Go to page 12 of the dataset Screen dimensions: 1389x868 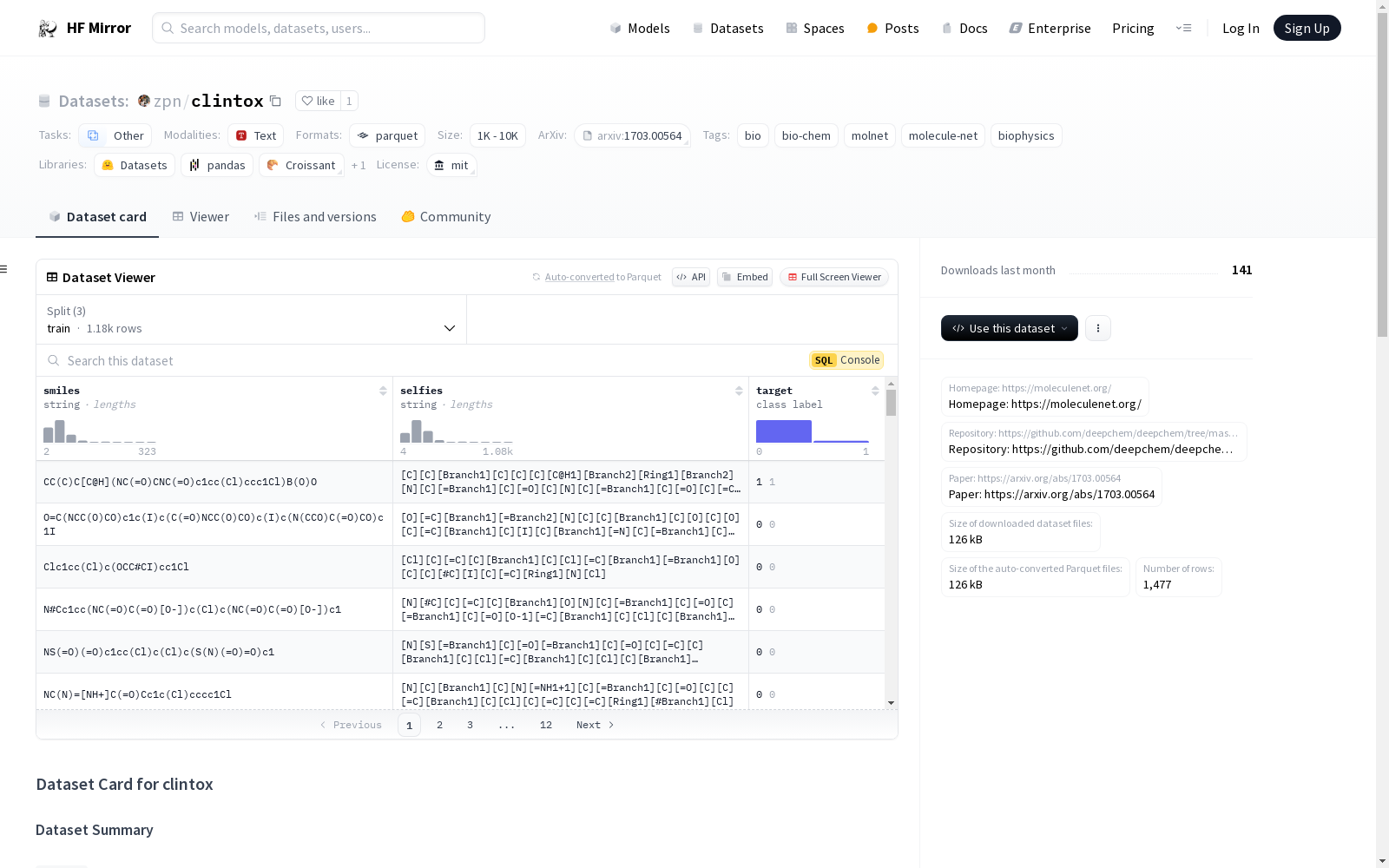pyautogui.click(x=546, y=725)
